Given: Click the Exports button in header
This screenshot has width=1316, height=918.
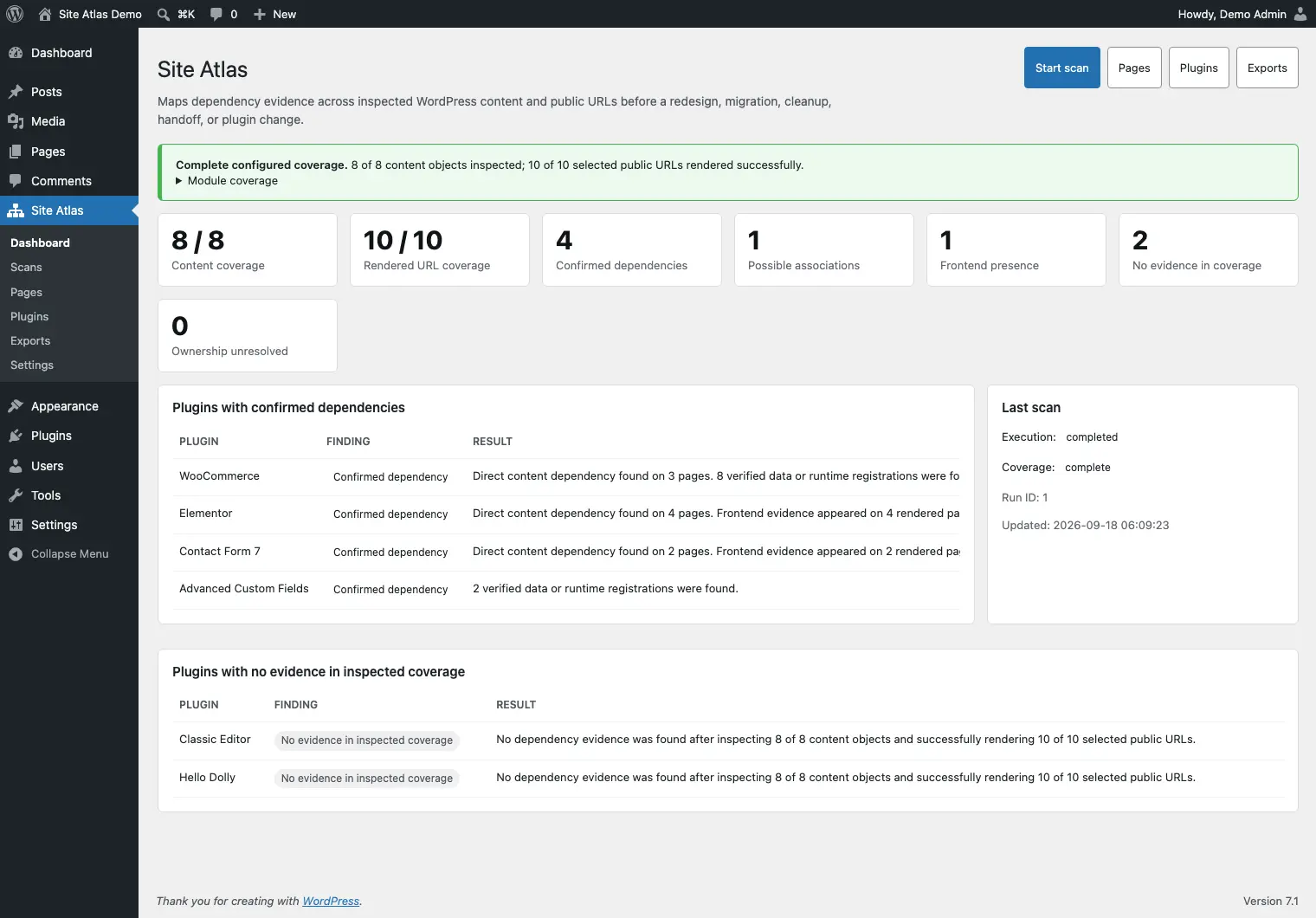Looking at the screenshot, I should point(1268,68).
